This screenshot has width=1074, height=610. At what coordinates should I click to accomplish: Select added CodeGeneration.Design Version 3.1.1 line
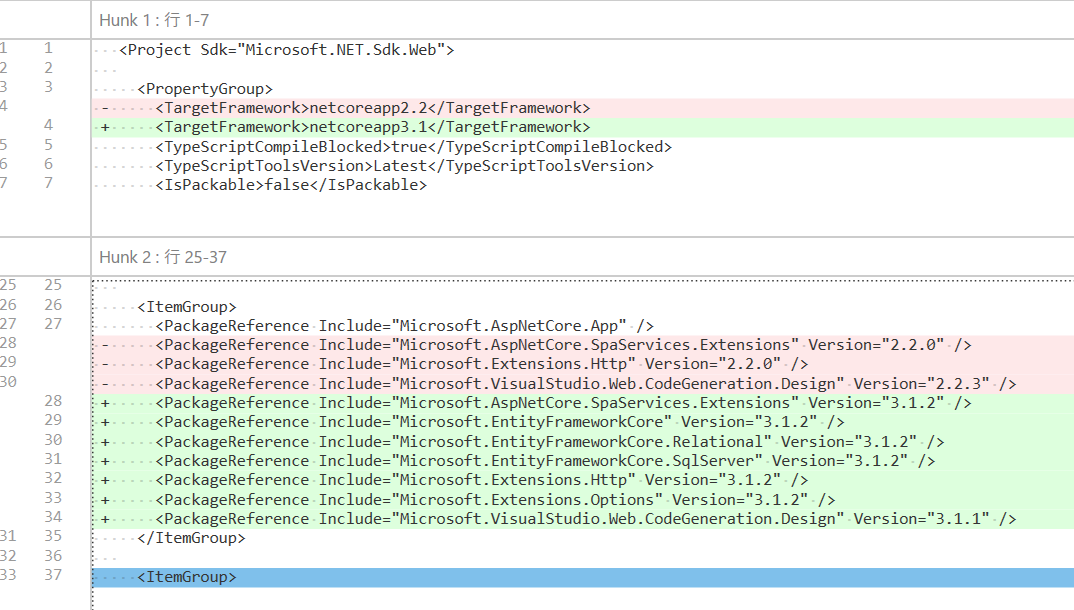click(582, 520)
